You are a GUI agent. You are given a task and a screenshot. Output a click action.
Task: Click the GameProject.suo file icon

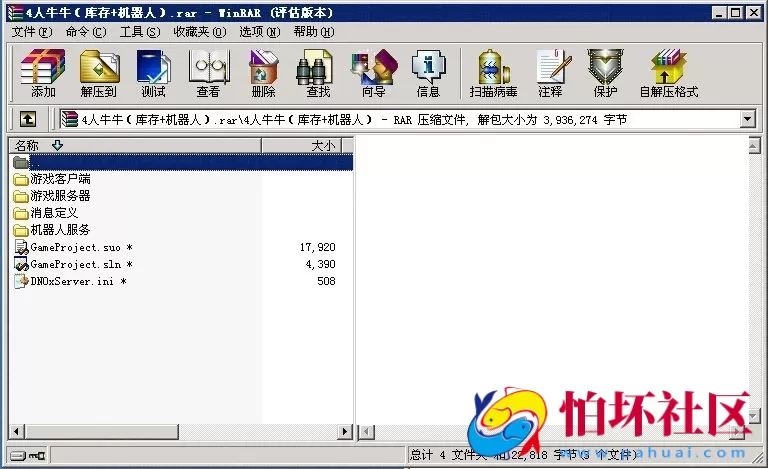[21, 247]
